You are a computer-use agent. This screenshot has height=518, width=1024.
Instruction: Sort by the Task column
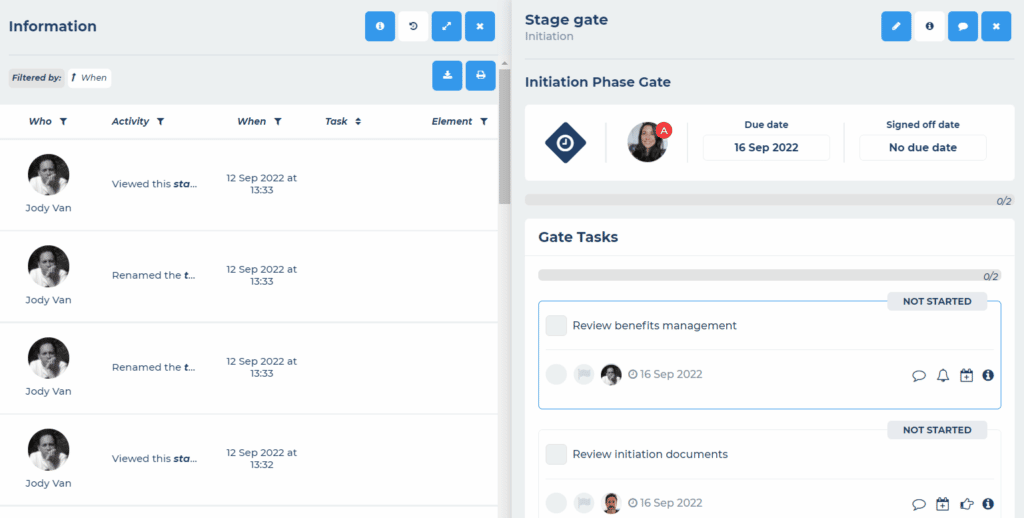(x=358, y=121)
